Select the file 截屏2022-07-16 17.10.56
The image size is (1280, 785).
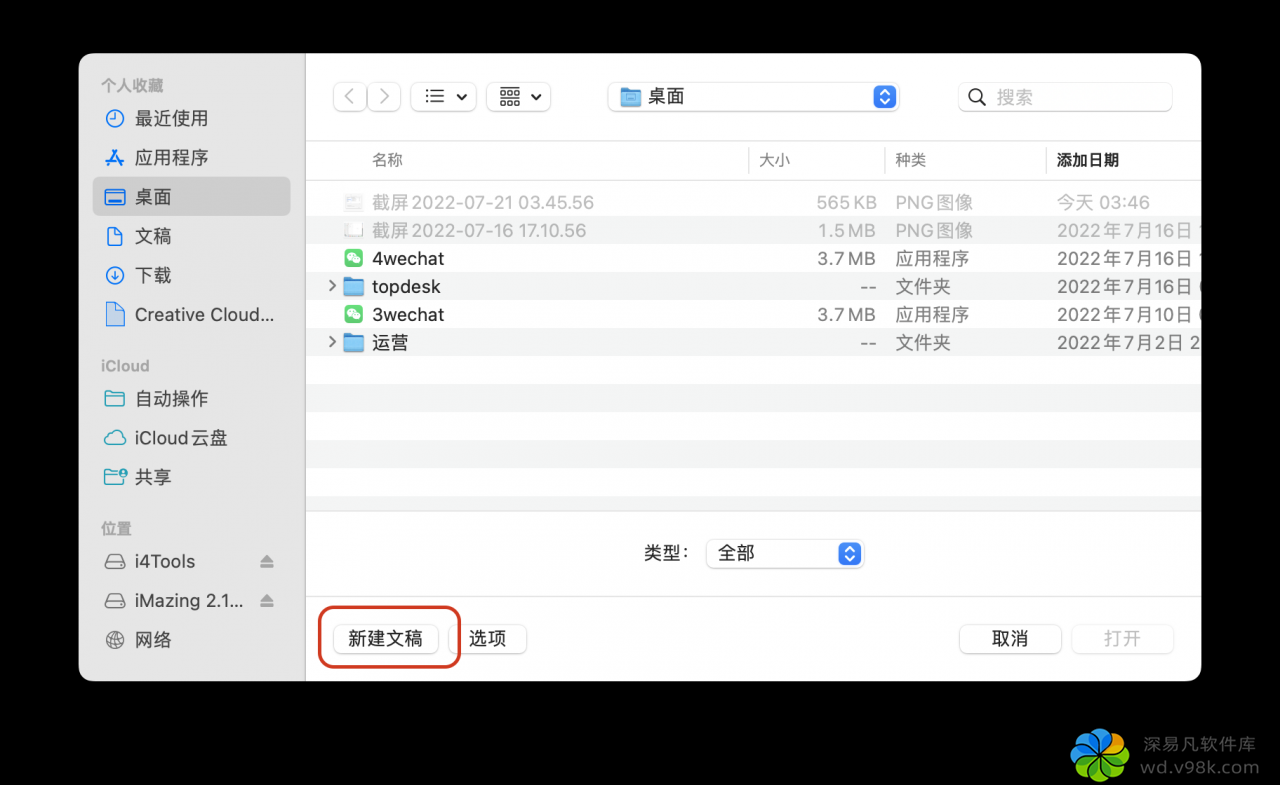pyautogui.click(x=479, y=230)
